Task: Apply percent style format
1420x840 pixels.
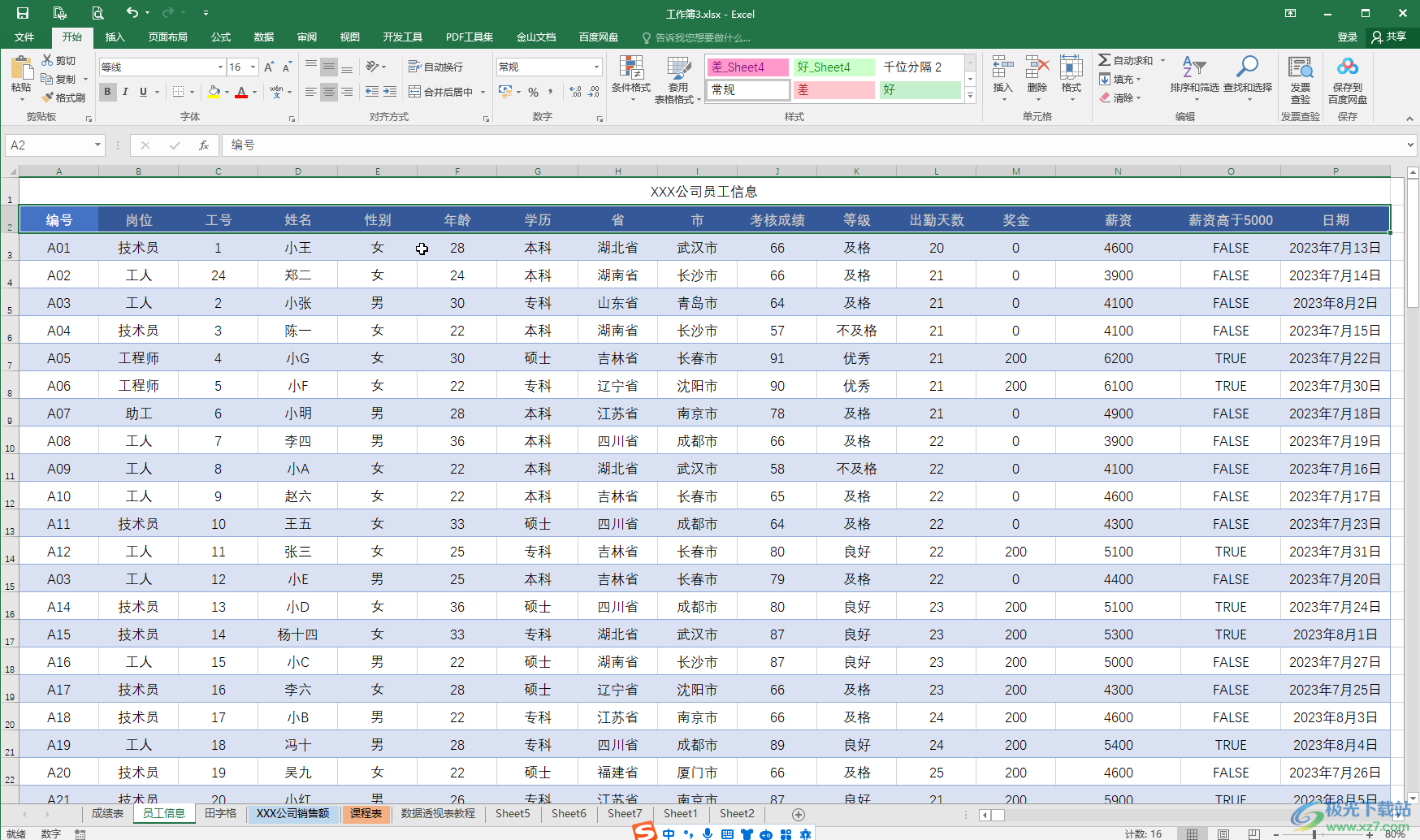Action: coord(534,92)
